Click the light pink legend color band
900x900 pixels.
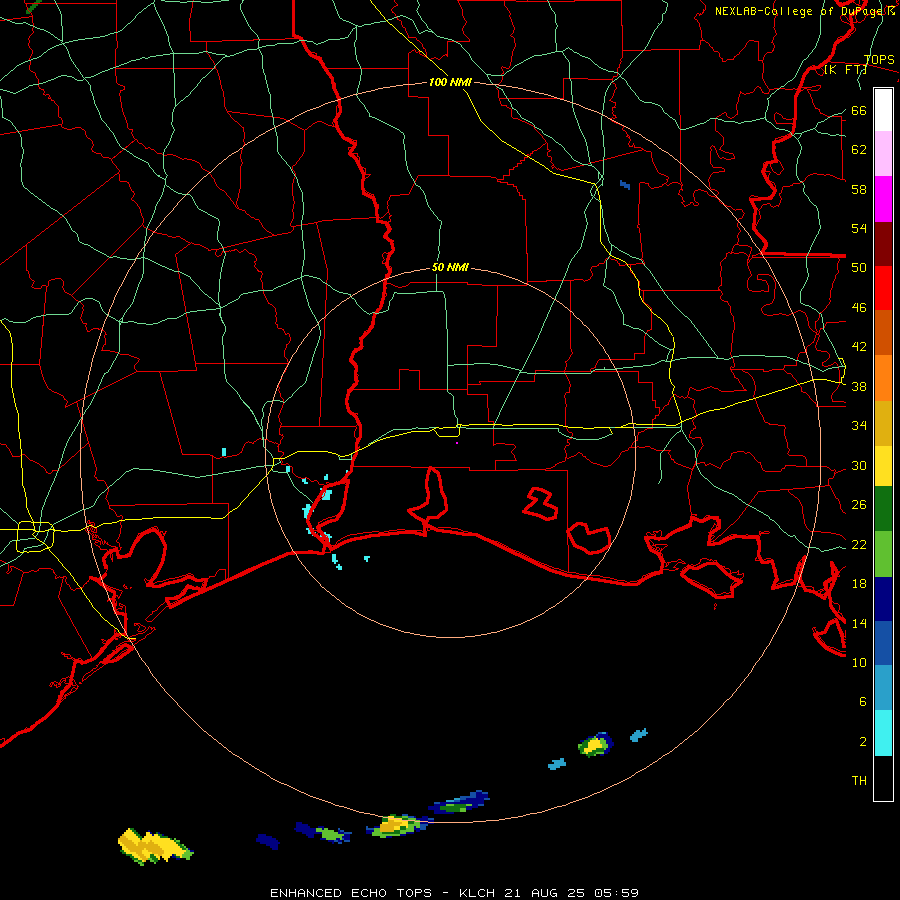click(883, 153)
